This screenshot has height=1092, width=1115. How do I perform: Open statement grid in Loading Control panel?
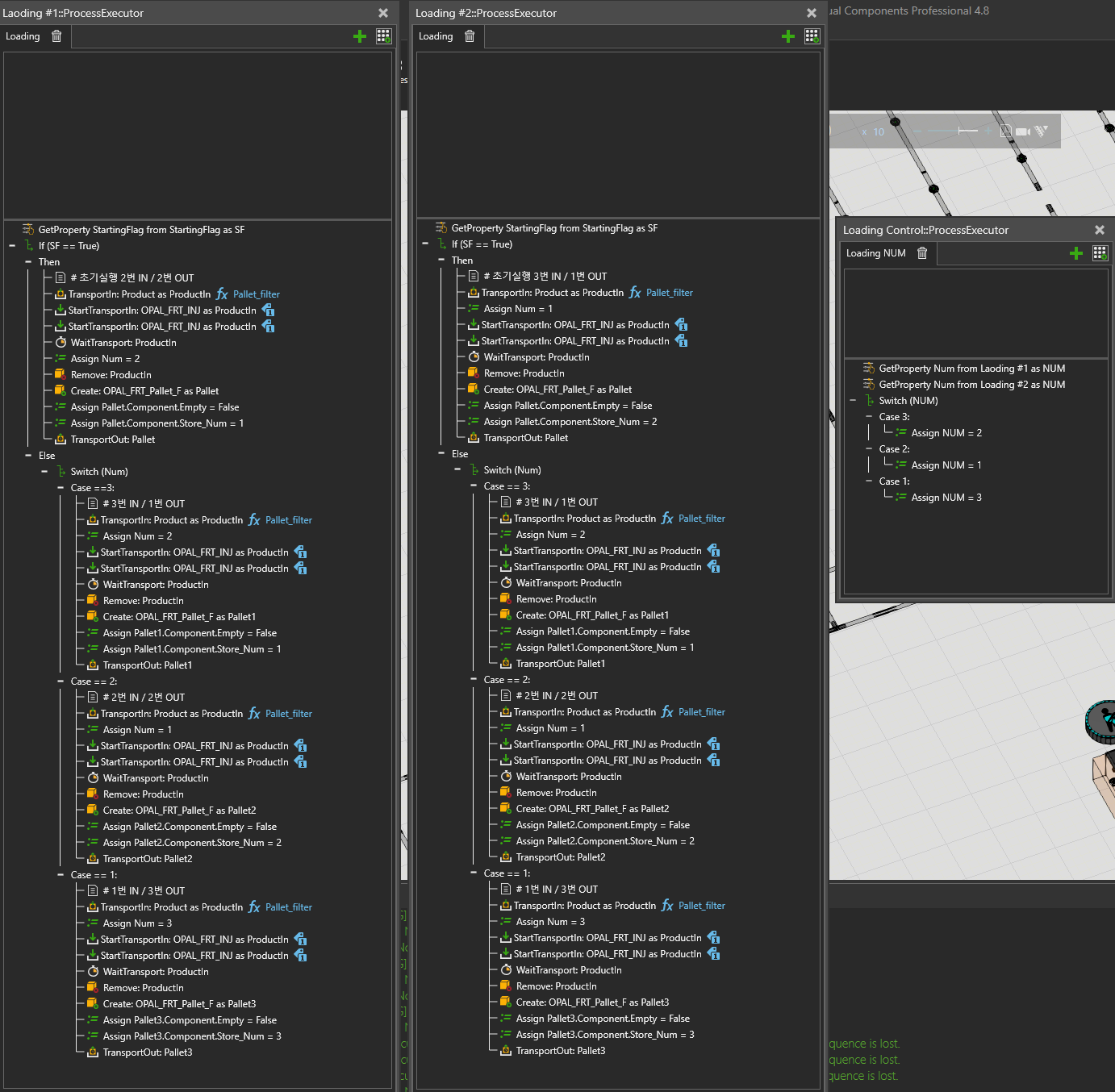(1100, 253)
